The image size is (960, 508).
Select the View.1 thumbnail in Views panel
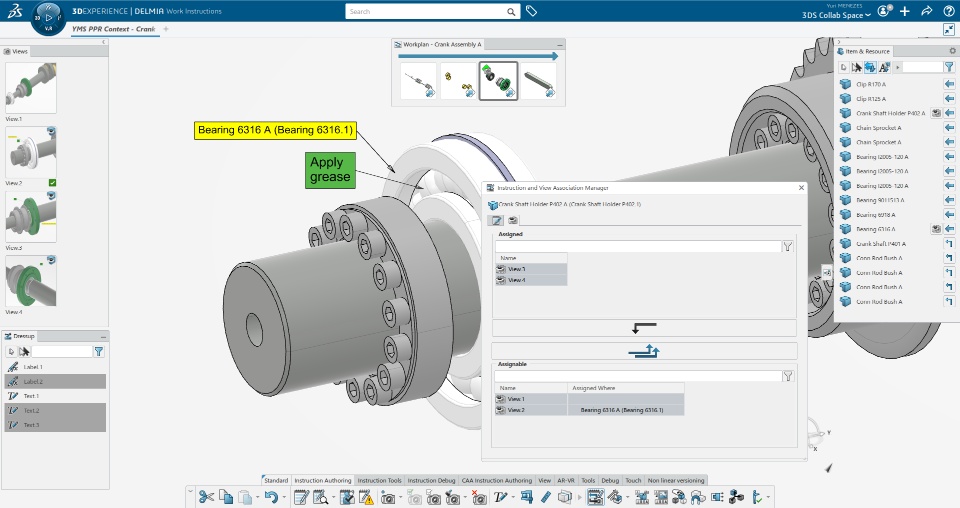tap(31, 88)
